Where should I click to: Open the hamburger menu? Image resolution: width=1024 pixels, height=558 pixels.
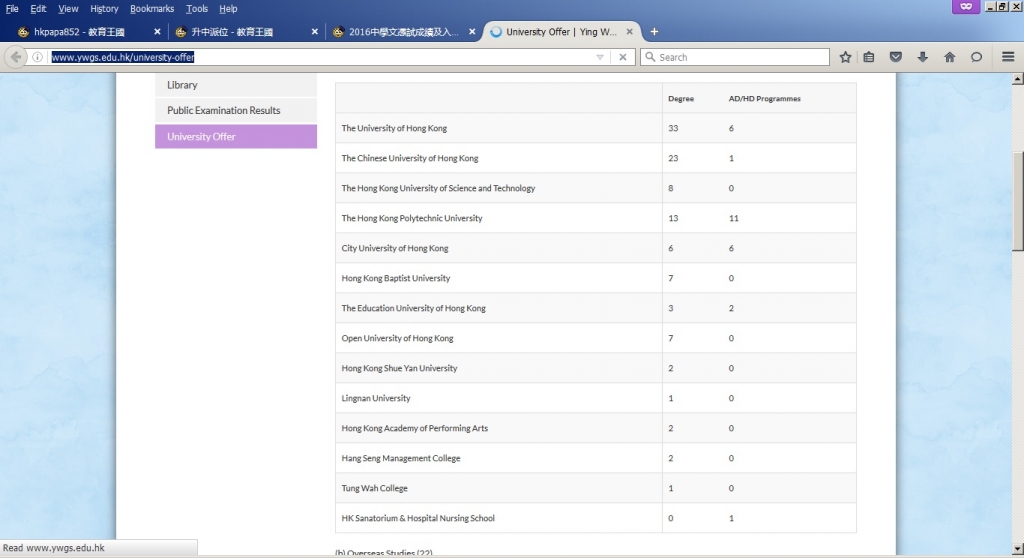point(1008,57)
